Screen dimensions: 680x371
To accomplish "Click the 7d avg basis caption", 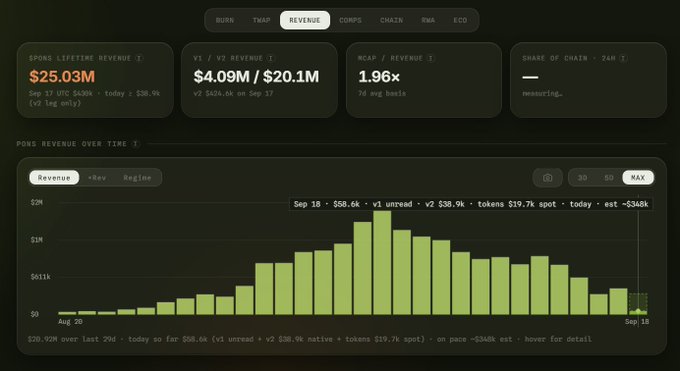I will point(382,93).
